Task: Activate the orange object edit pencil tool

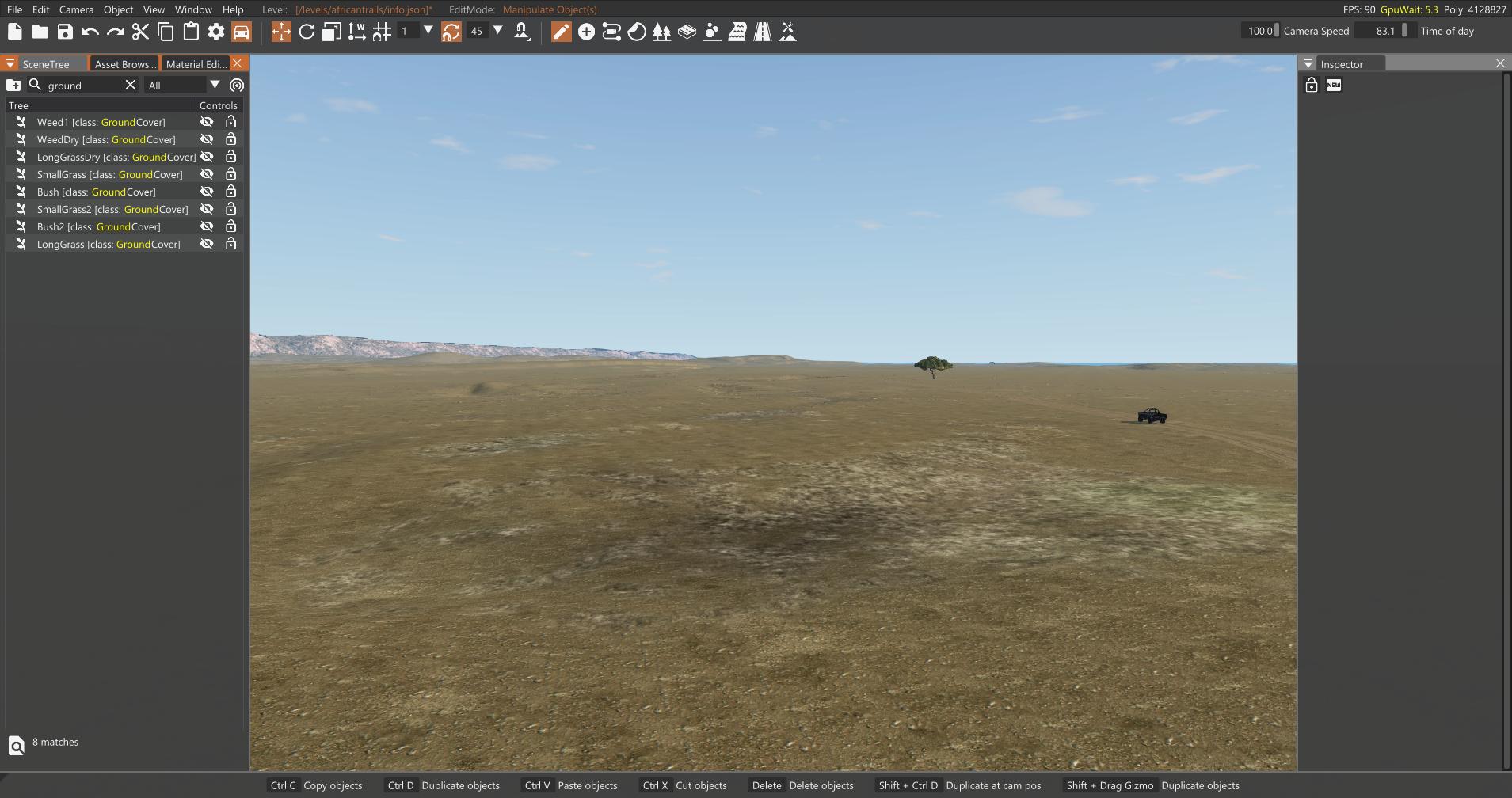Action: 561,32
